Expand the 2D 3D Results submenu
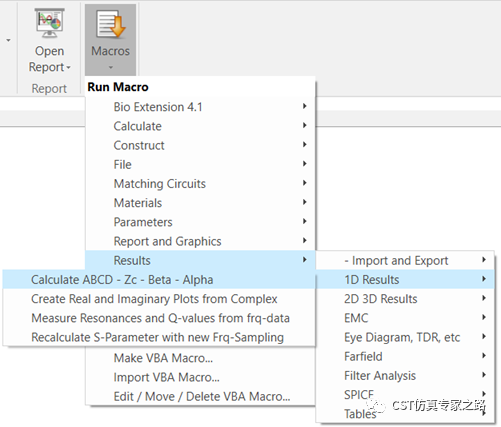 (405, 299)
